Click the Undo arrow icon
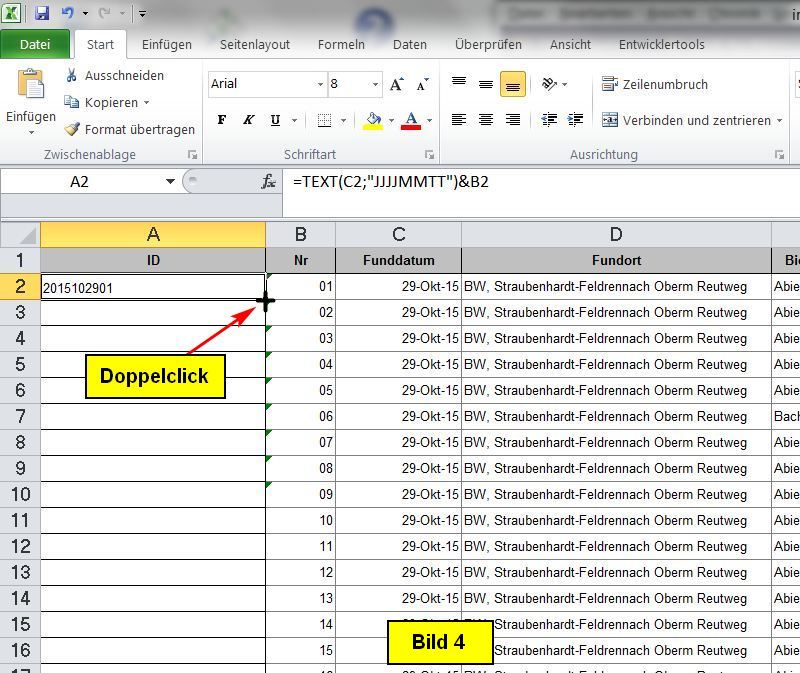 (68, 14)
